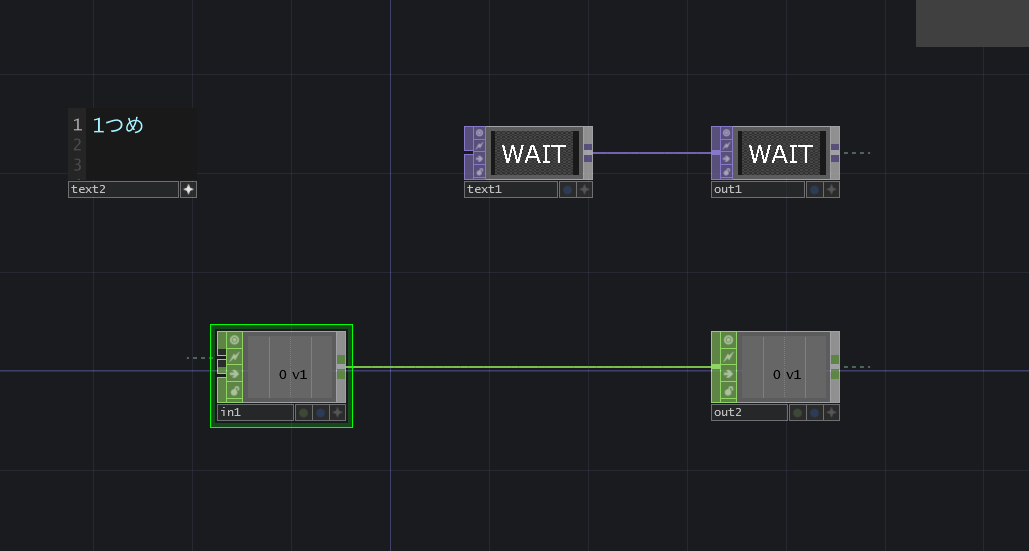Click the arrow bypass flag on out1

tap(727, 158)
